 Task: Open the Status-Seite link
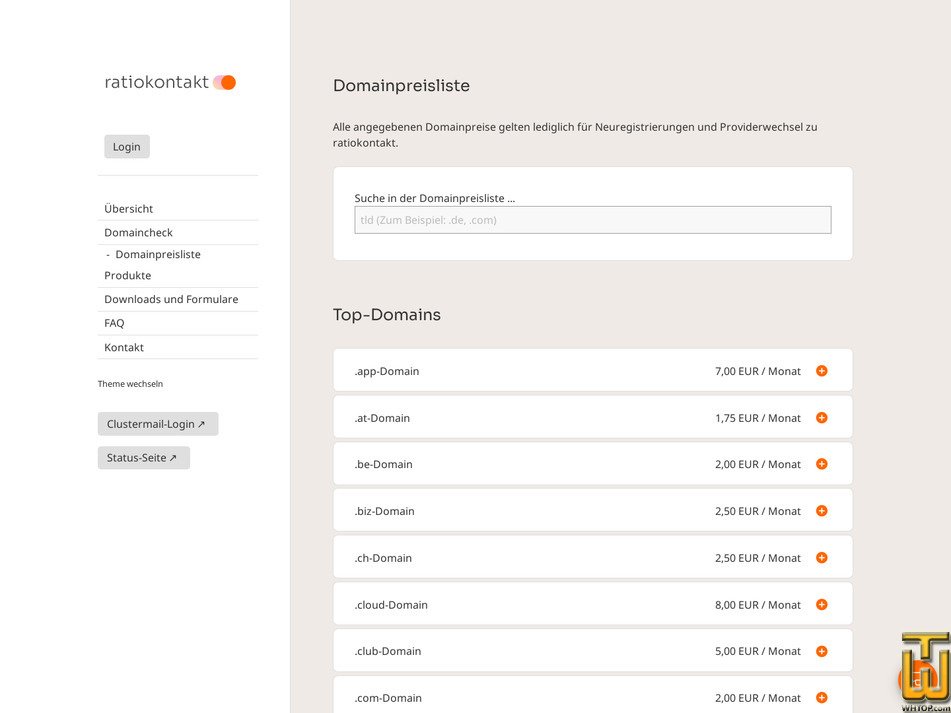(x=144, y=458)
